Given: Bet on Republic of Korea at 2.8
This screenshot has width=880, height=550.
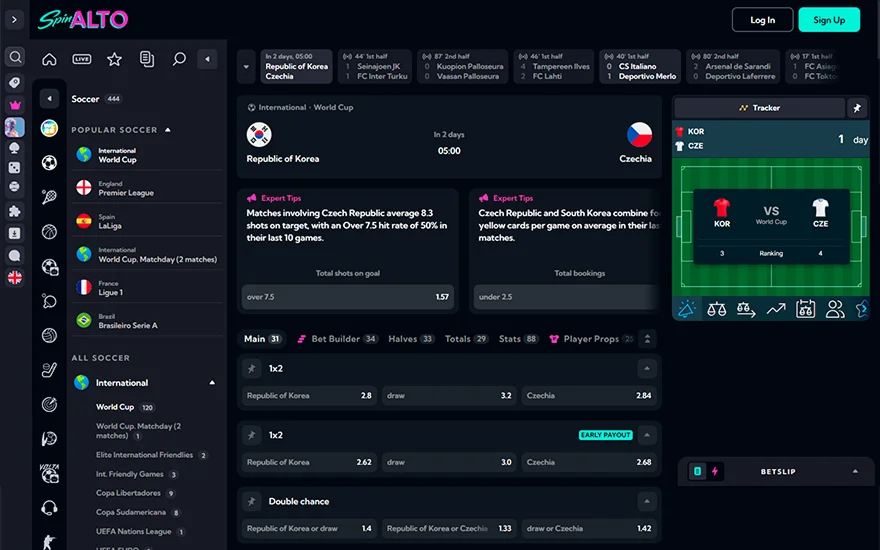Looking at the screenshot, I should 309,396.
